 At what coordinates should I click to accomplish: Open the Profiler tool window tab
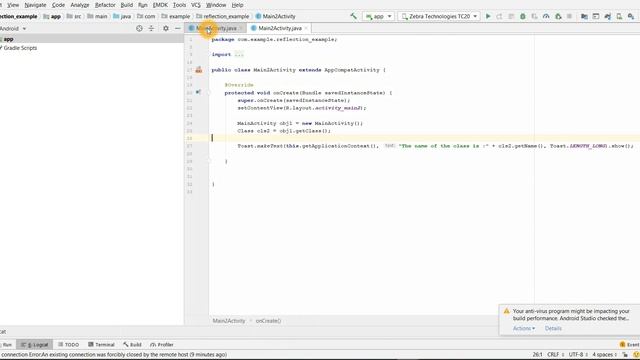click(162, 344)
